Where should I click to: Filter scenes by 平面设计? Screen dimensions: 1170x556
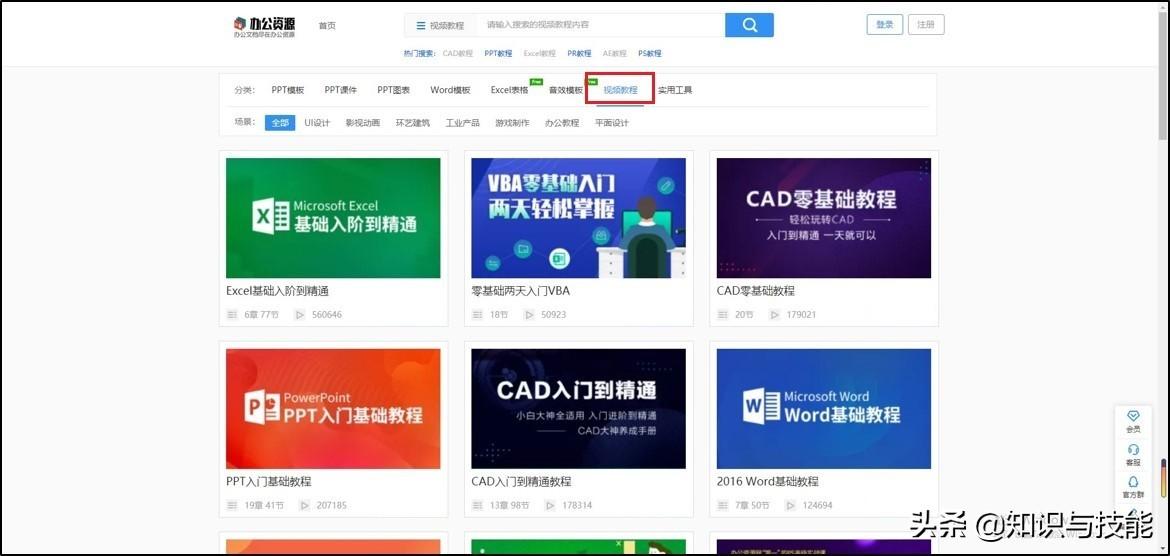[612, 123]
